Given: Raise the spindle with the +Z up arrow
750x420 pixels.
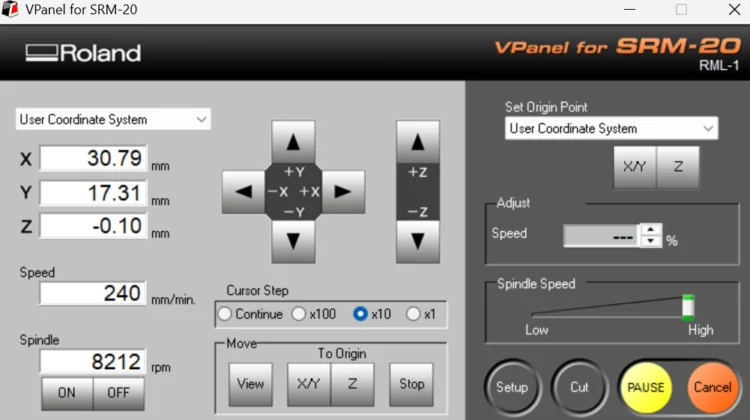Looking at the screenshot, I should 418,142.
